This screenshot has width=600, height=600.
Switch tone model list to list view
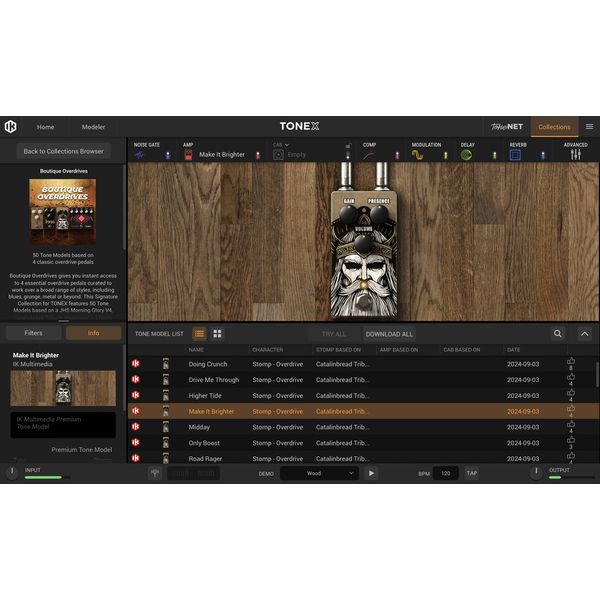click(199, 334)
